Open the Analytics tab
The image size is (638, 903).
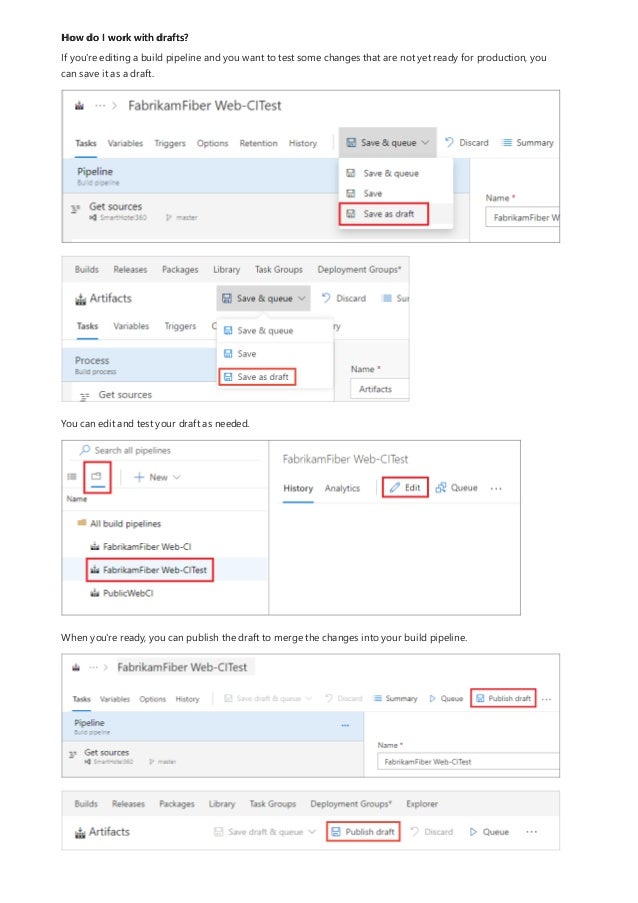tap(342, 488)
